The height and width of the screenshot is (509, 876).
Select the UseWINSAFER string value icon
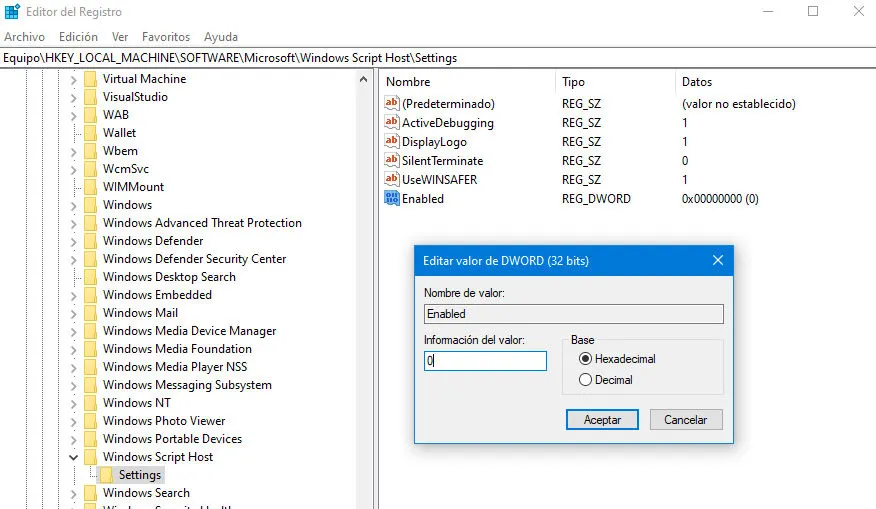pyautogui.click(x=392, y=179)
